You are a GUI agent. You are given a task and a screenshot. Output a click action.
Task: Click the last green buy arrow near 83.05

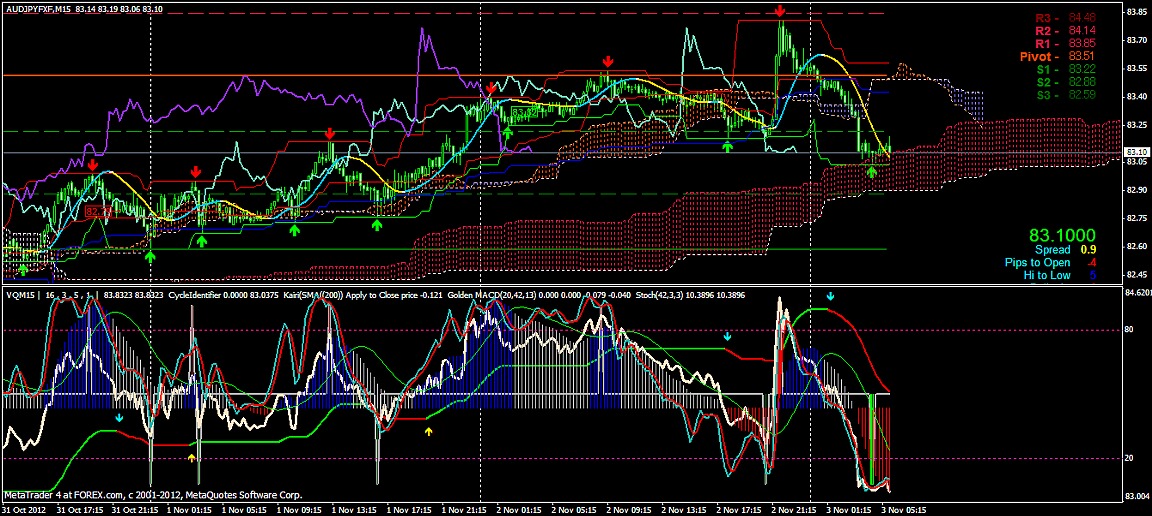(x=871, y=172)
